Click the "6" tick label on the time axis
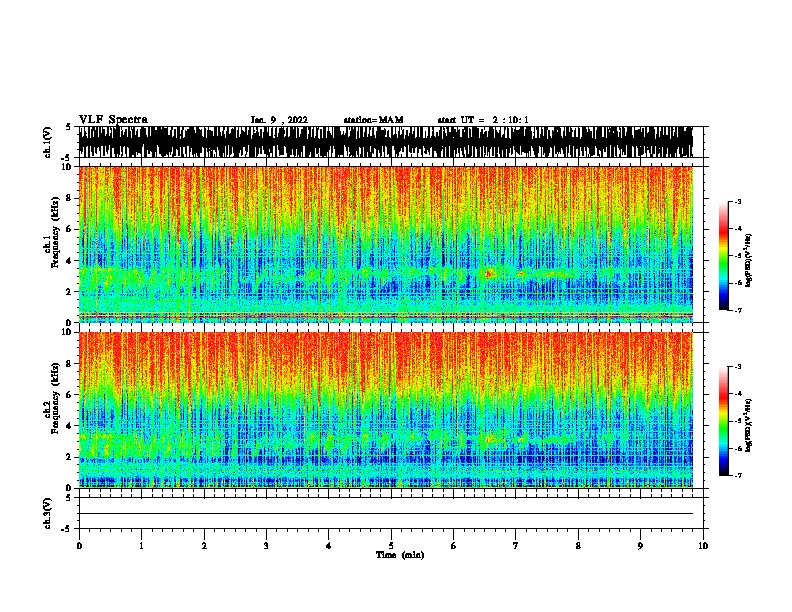The height and width of the screenshot is (612, 792). pos(454,545)
